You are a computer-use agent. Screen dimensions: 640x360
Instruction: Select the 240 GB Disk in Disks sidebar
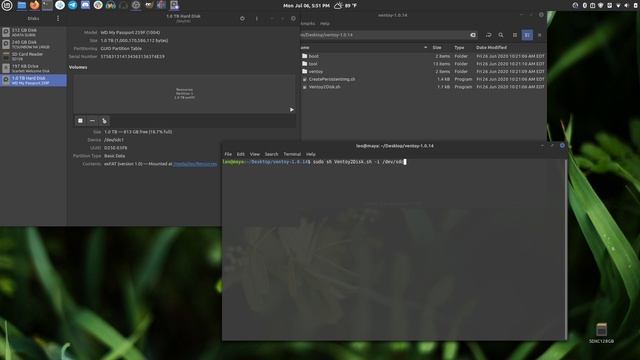pyautogui.click(x=33, y=44)
